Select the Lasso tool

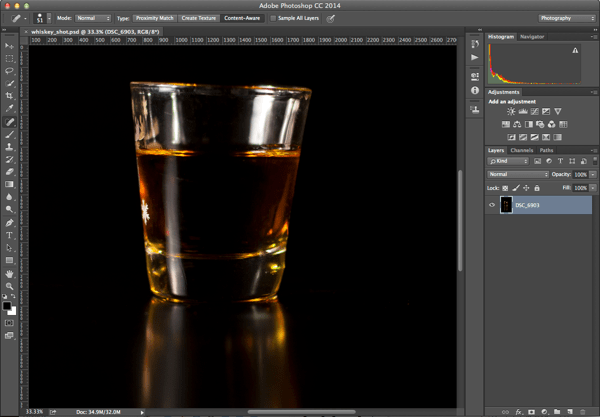point(10,71)
